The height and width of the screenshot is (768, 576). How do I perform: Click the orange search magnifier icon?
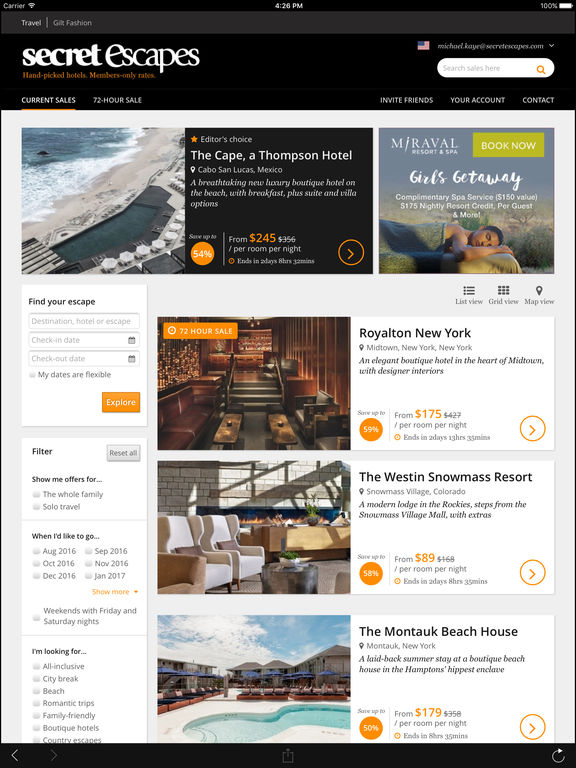541,69
